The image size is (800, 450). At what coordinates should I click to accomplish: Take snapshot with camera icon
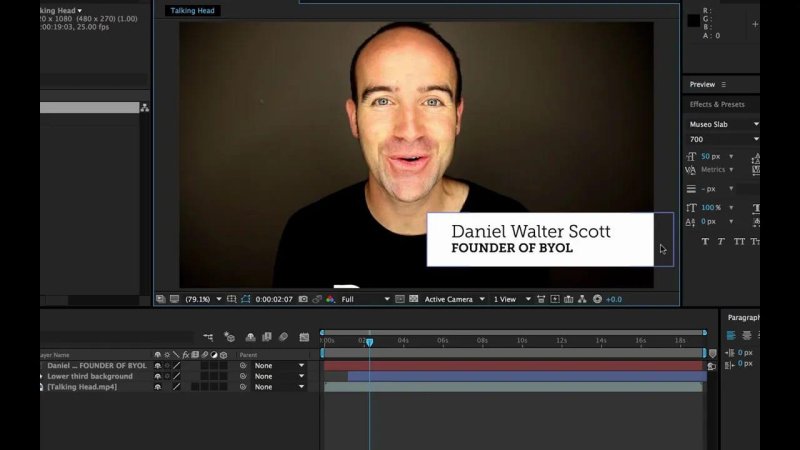303,299
